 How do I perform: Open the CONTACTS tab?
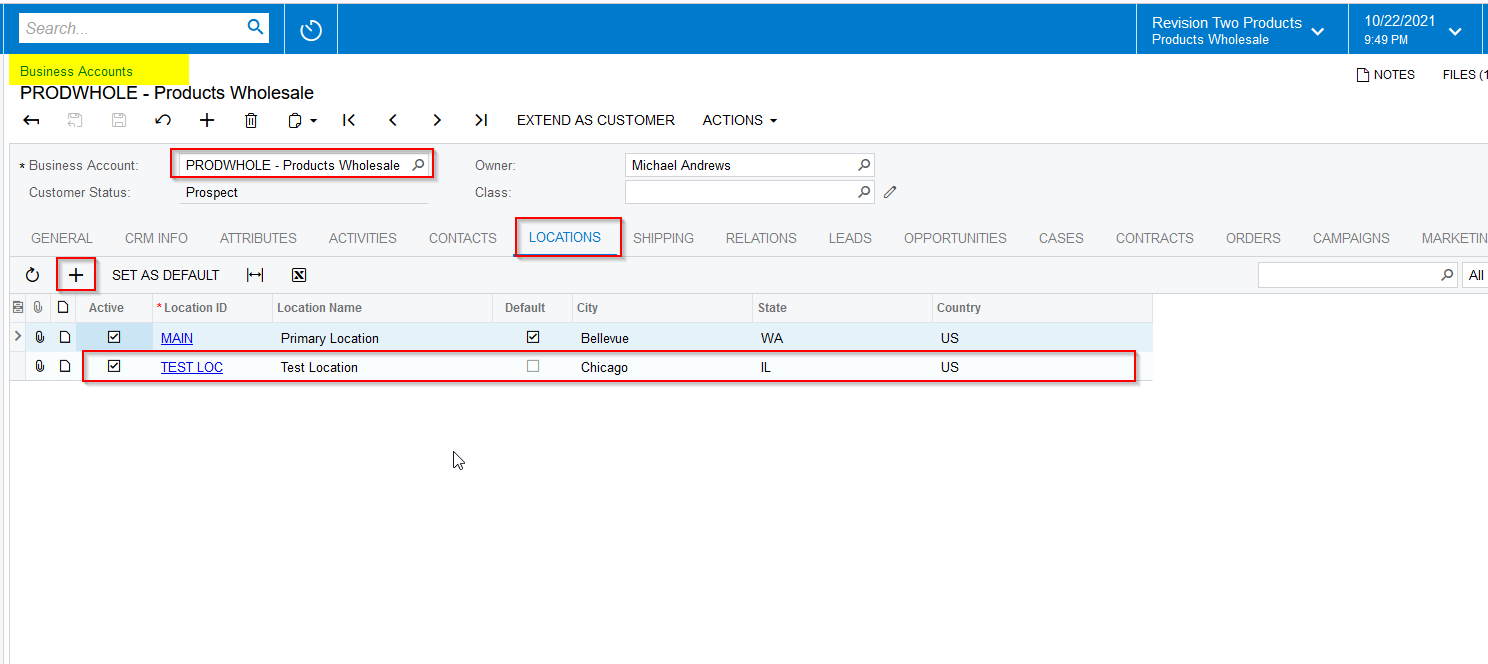[x=463, y=238]
